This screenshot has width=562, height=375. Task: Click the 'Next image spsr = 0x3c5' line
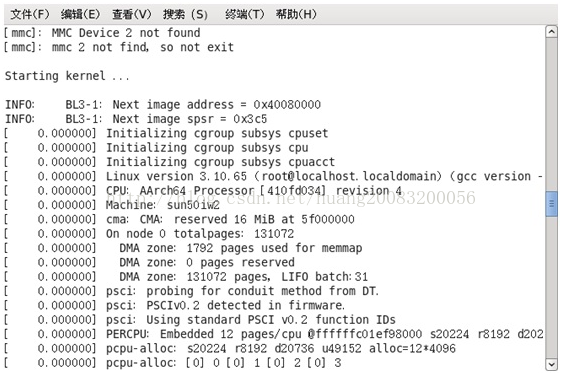(x=136, y=119)
